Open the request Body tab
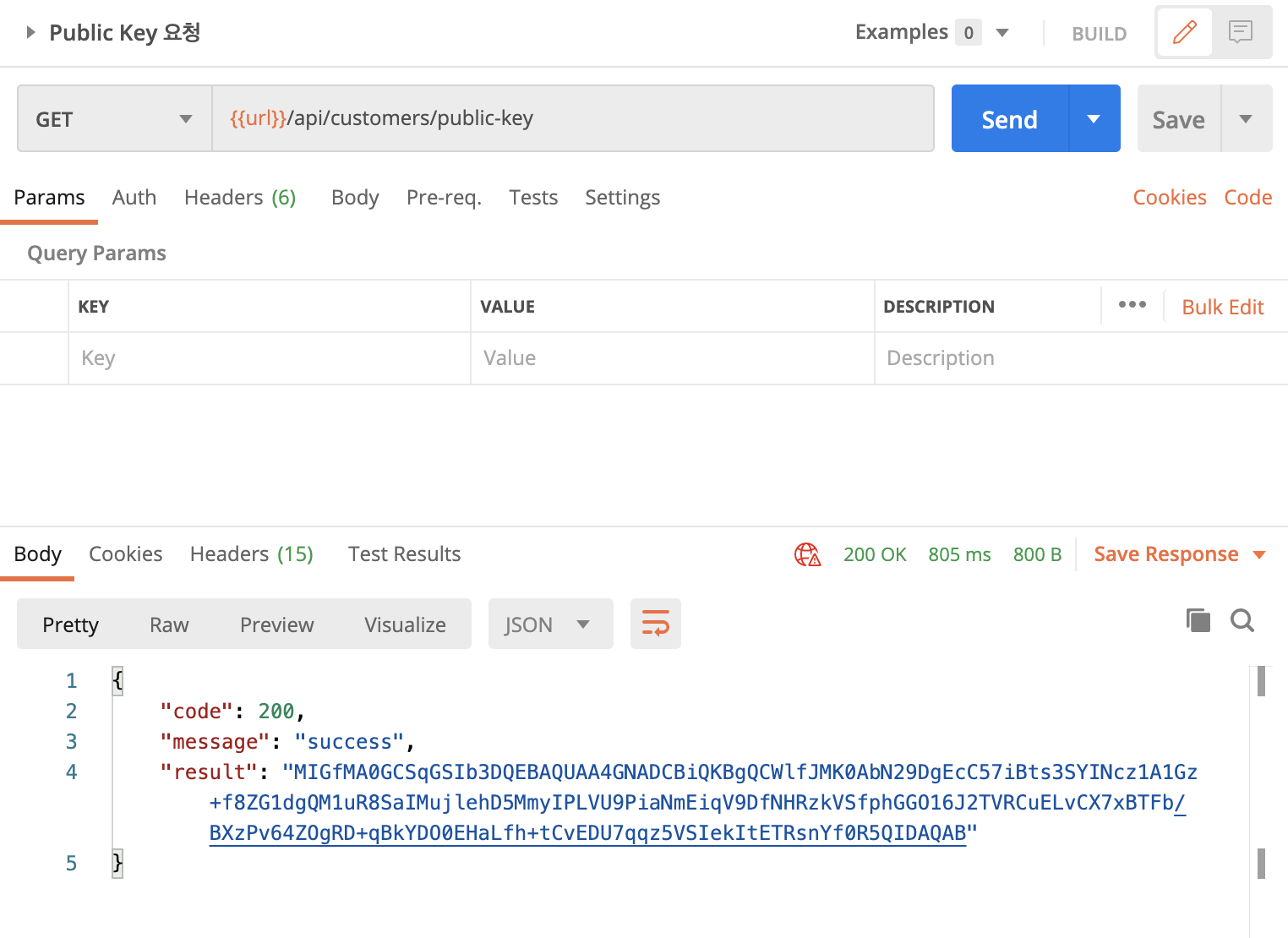This screenshot has height=938, width=1288. 355,198
